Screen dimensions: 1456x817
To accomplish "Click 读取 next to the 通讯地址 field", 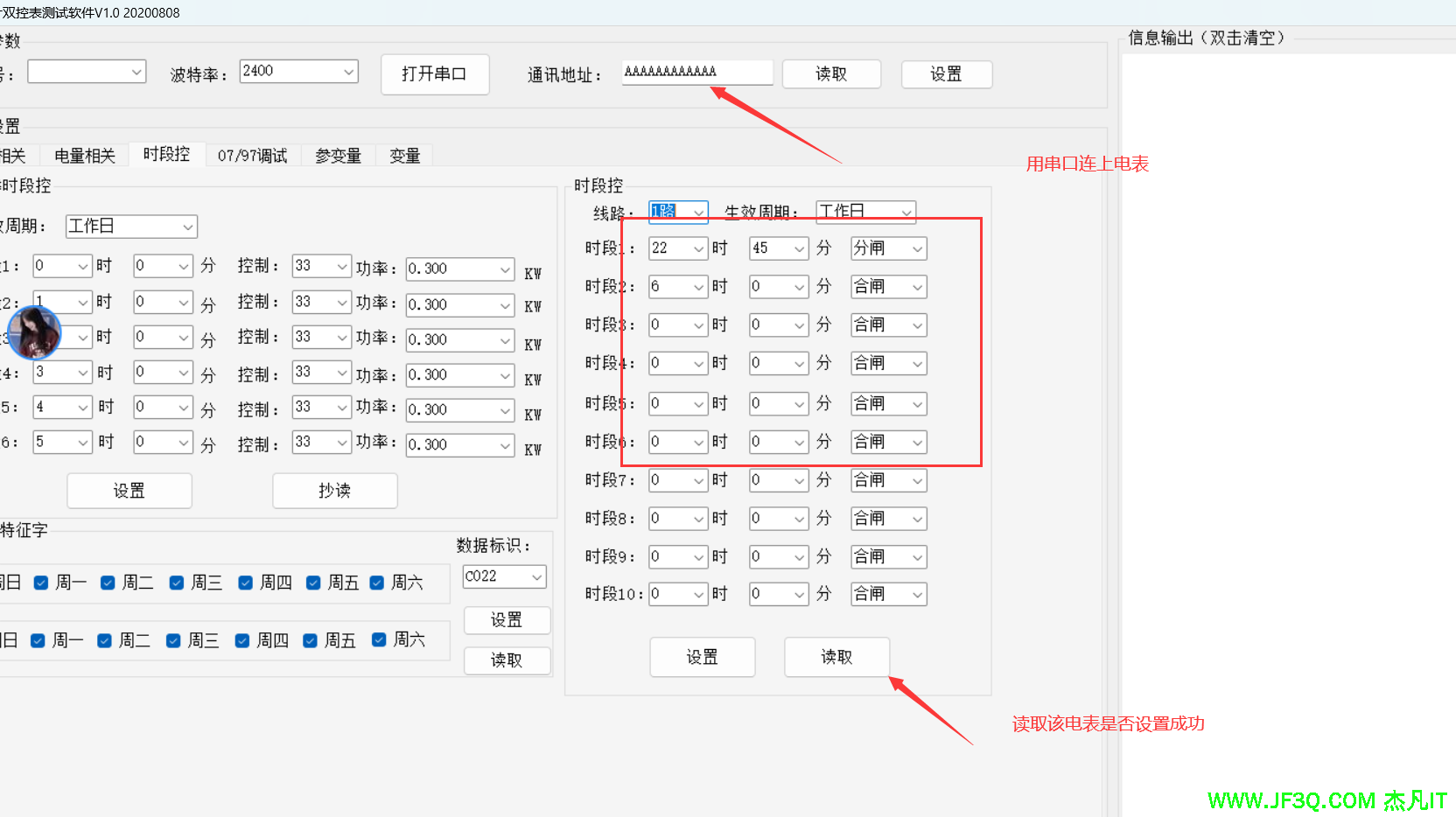I will (830, 74).
